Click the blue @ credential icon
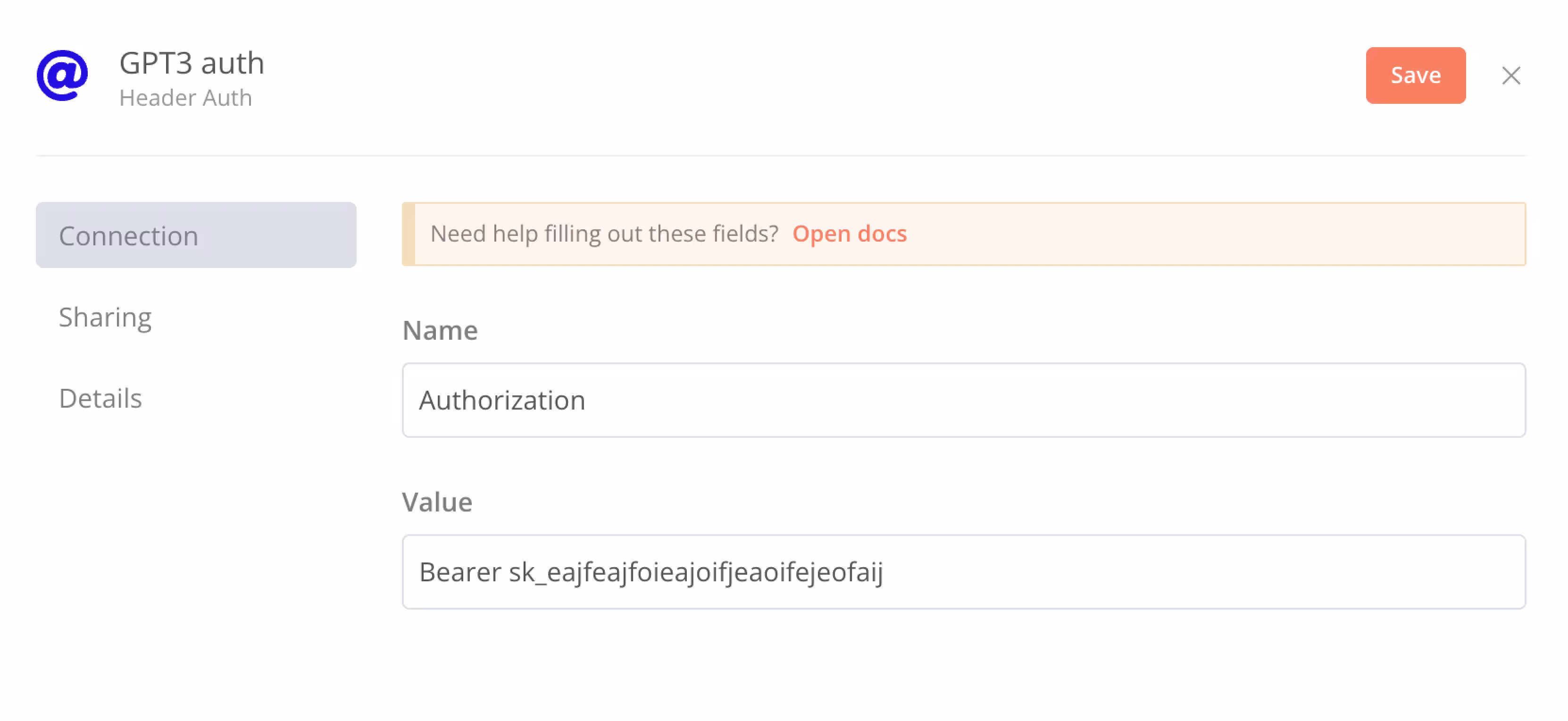 pyautogui.click(x=62, y=75)
